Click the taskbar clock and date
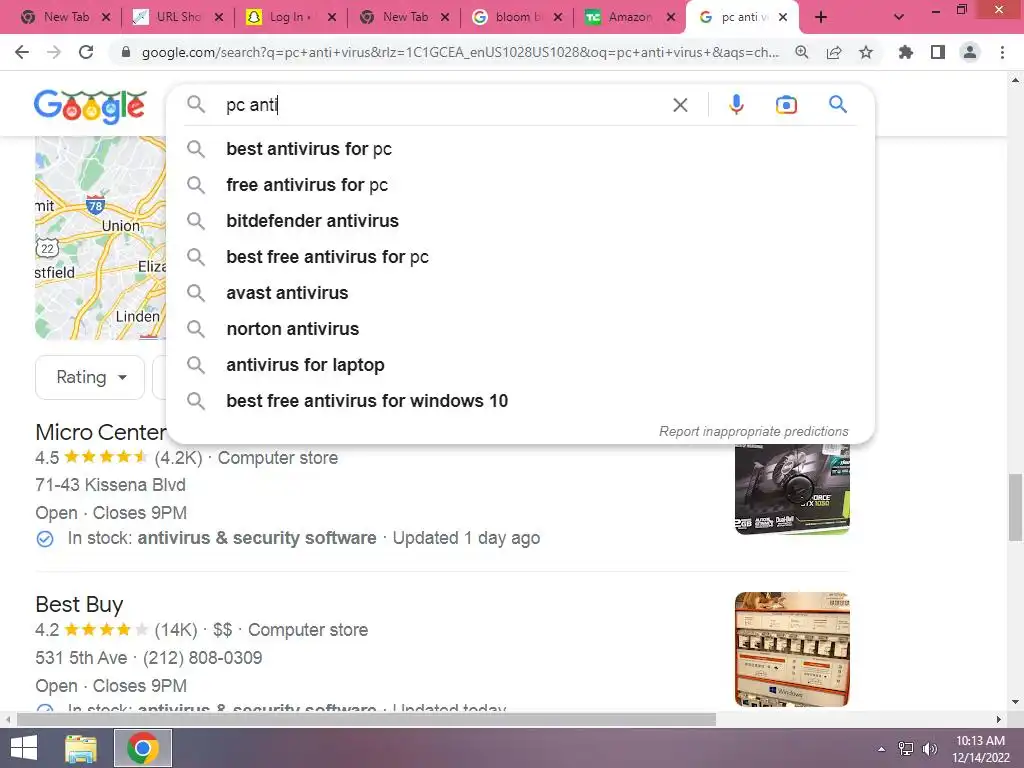 point(981,749)
